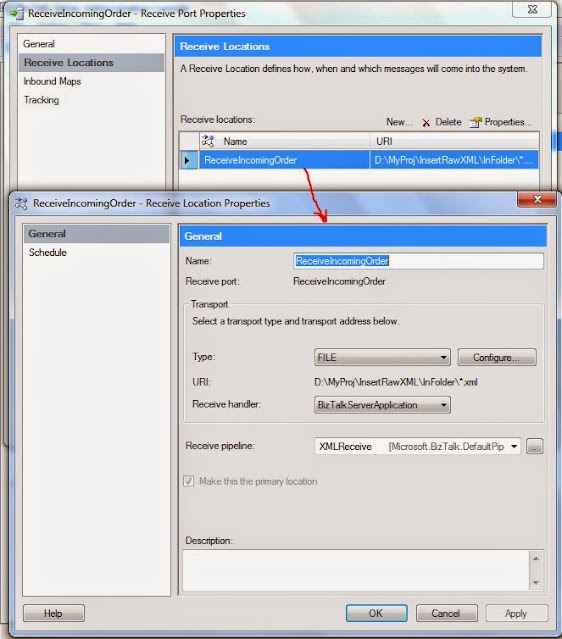
Task: Click the Help button
Action: (54, 613)
